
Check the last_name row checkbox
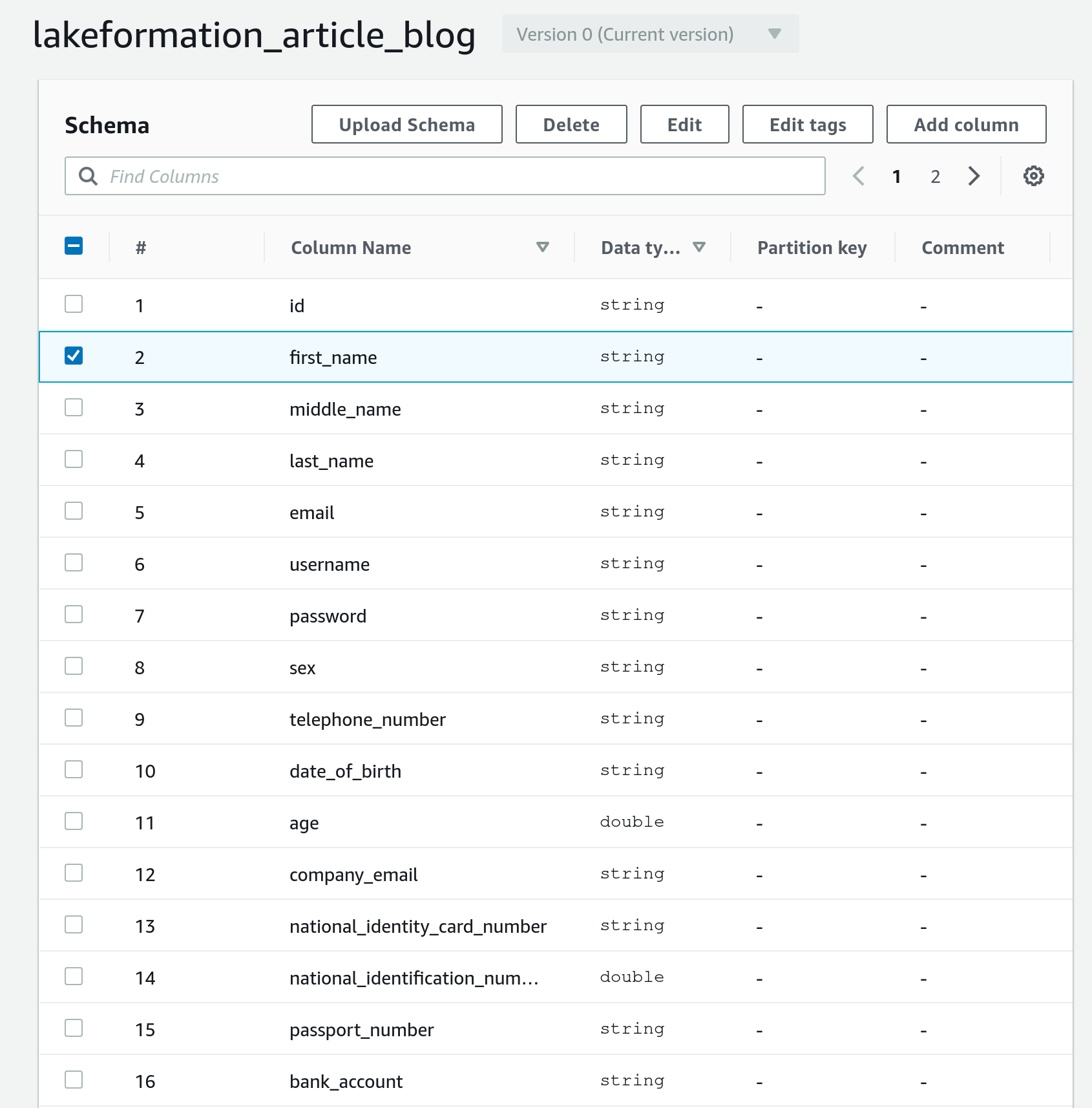click(x=74, y=459)
